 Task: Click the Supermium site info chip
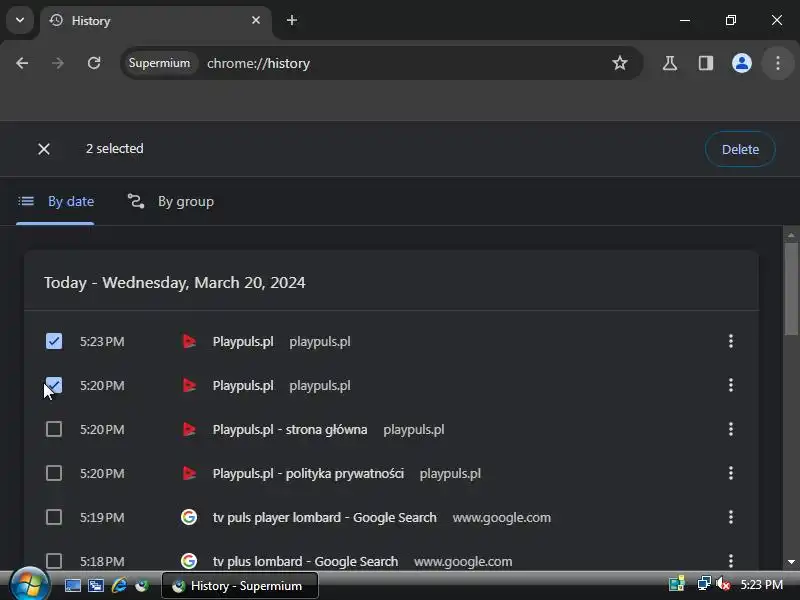[x=159, y=63]
